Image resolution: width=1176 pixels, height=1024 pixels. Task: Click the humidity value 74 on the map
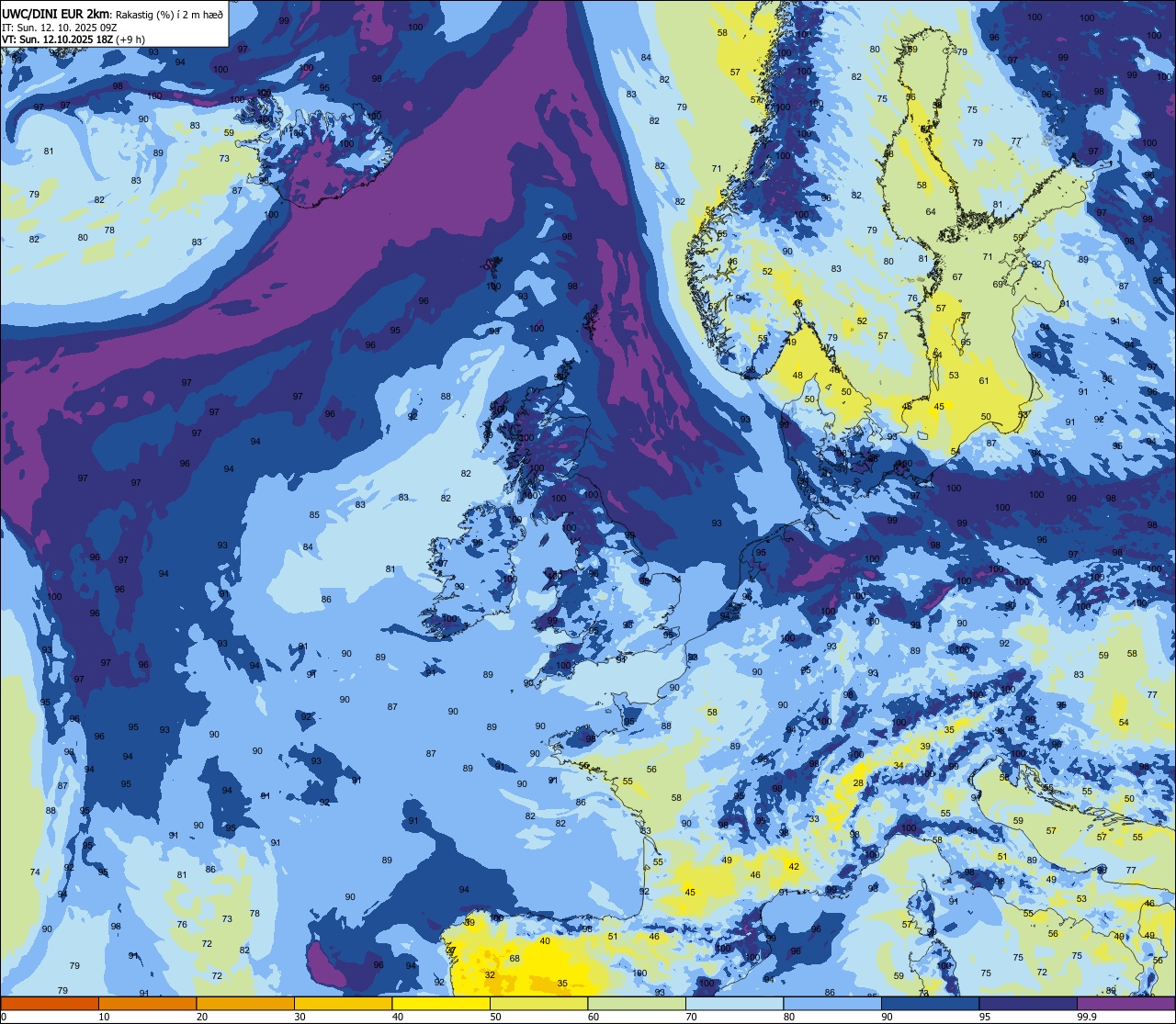pos(35,872)
